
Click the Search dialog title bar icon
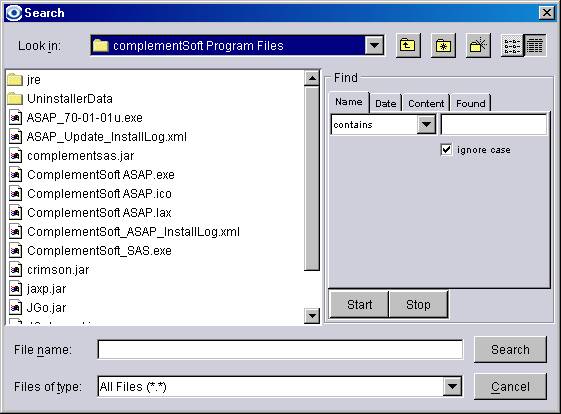tap(14, 13)
